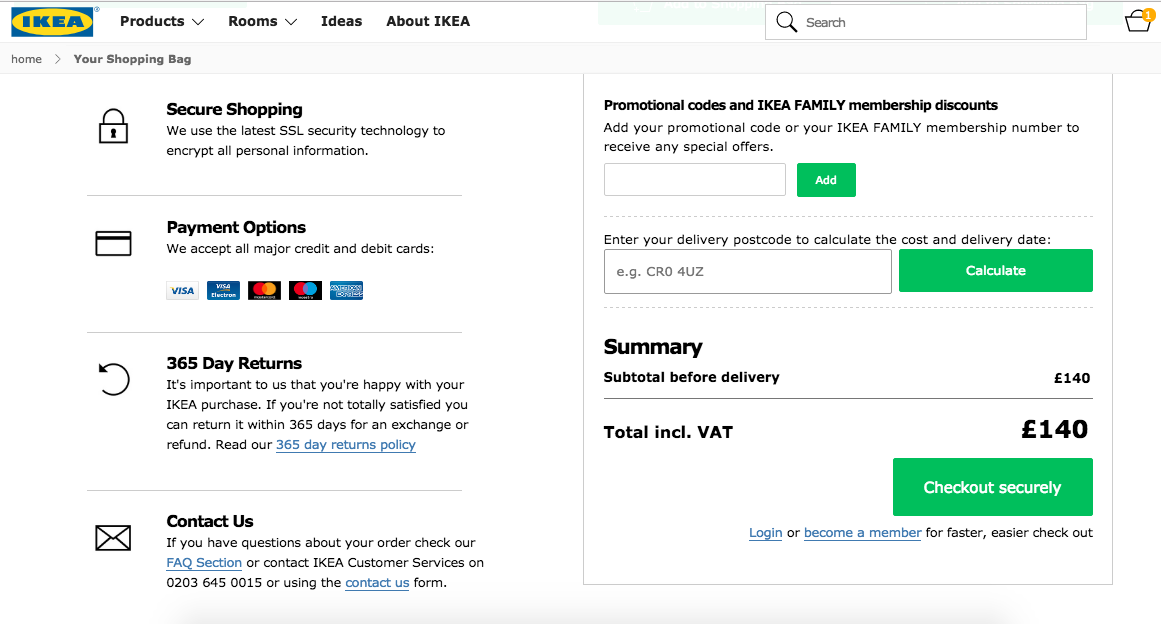1161x624 pixels.
Task: Click the Maestro card logo
Action: click(x=305, y=290)
